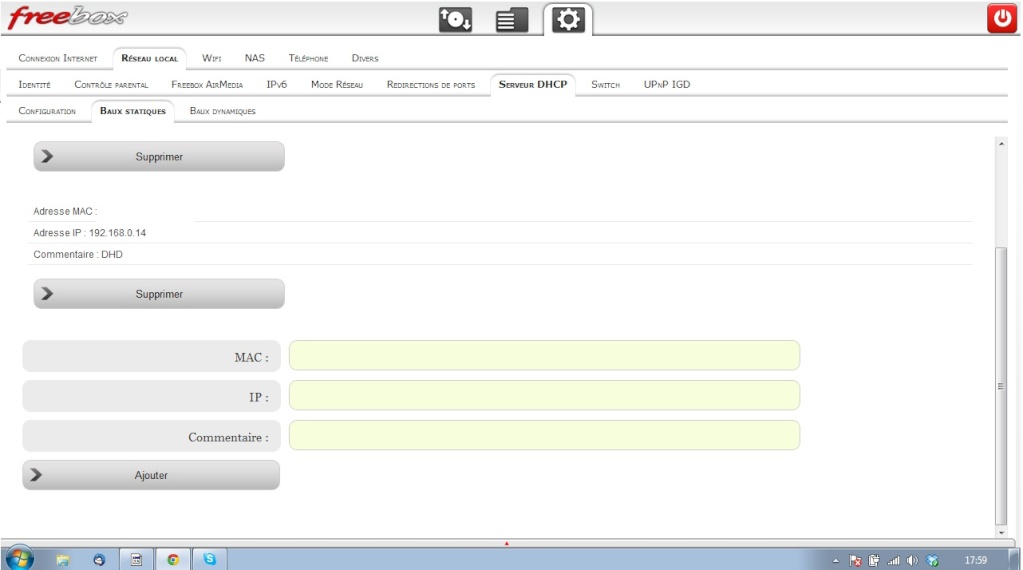The height and width of the screenshot is (570, 1023).
Task: Click the Adresse MAC label
Action: pyautogui.click(x=65, y=211)
